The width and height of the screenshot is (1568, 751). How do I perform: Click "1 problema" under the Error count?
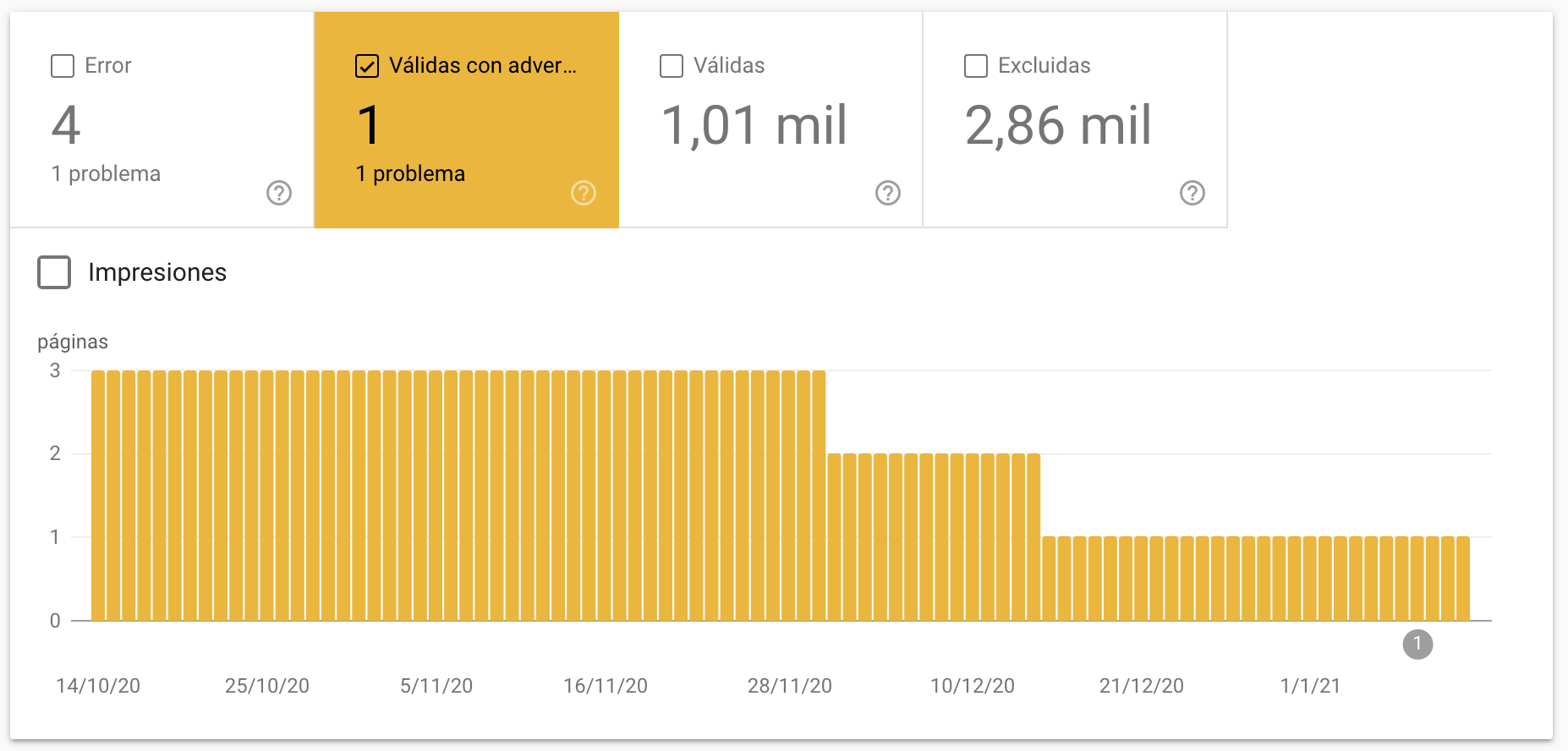click(x=106, y=173)
